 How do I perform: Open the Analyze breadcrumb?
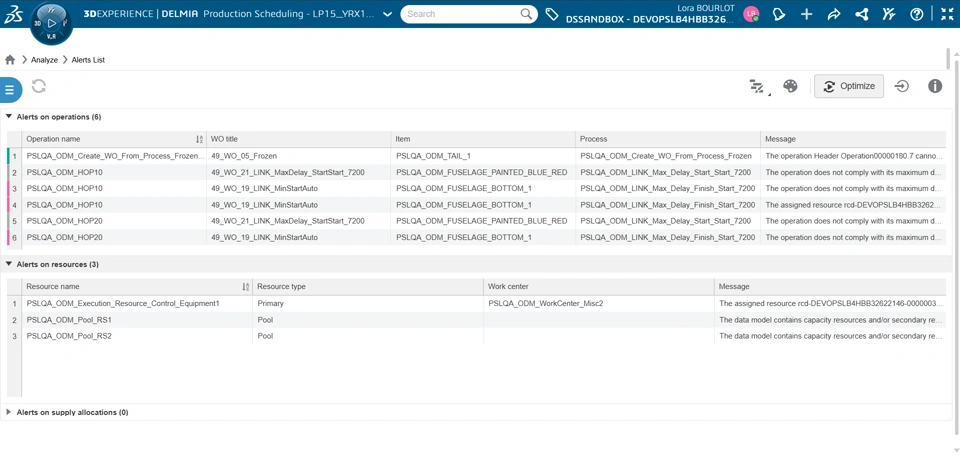click(x=44, y=60)
